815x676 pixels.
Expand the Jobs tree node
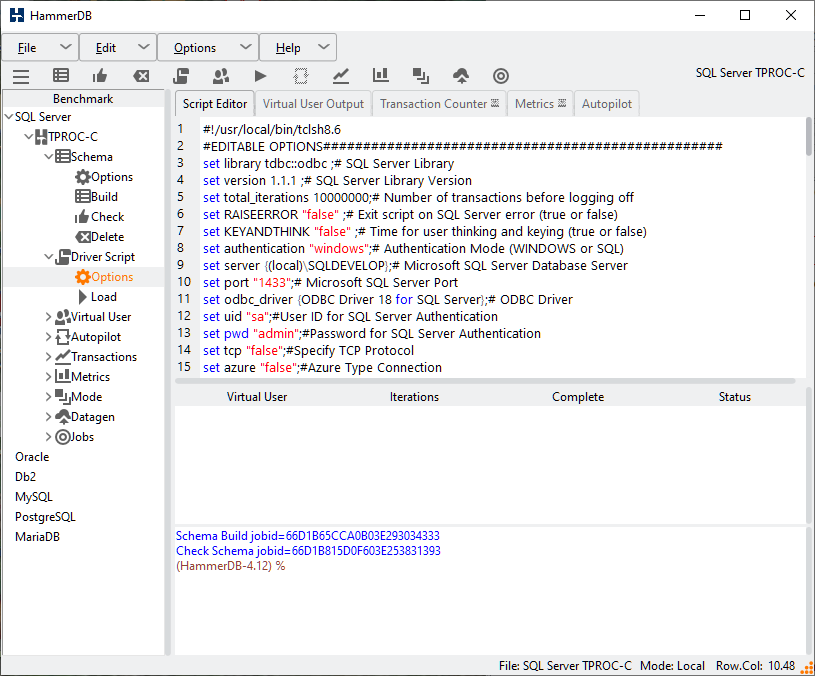pos(48,436)
